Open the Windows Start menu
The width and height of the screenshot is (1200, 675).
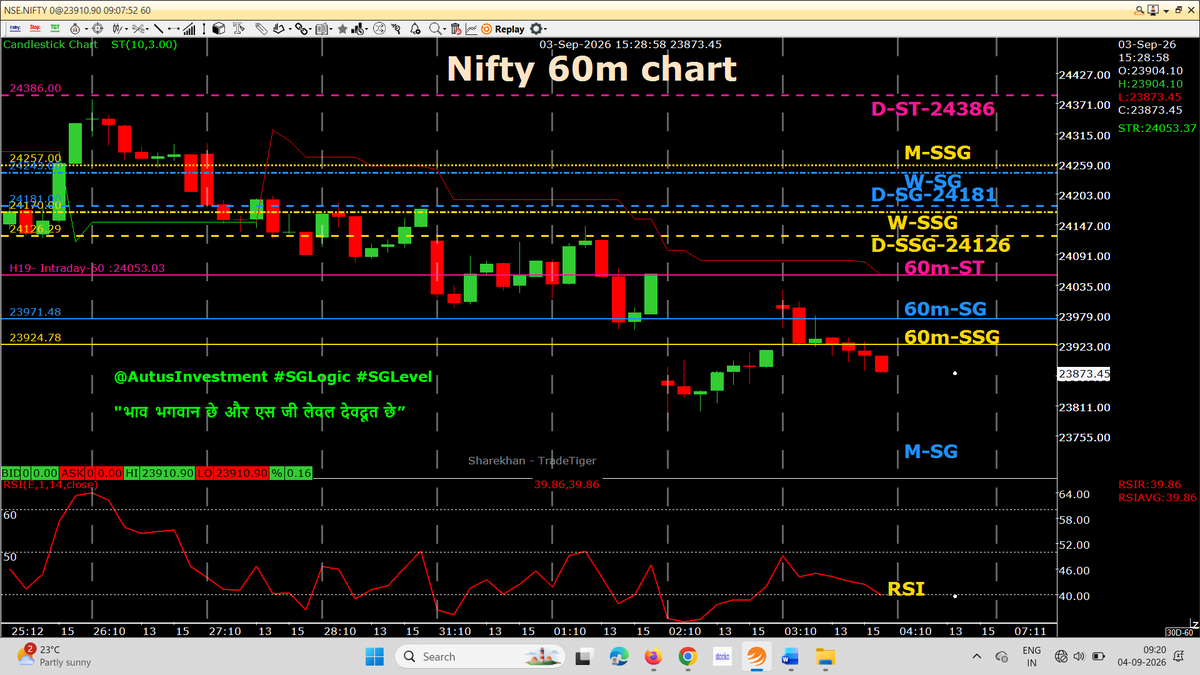[373, 657]
